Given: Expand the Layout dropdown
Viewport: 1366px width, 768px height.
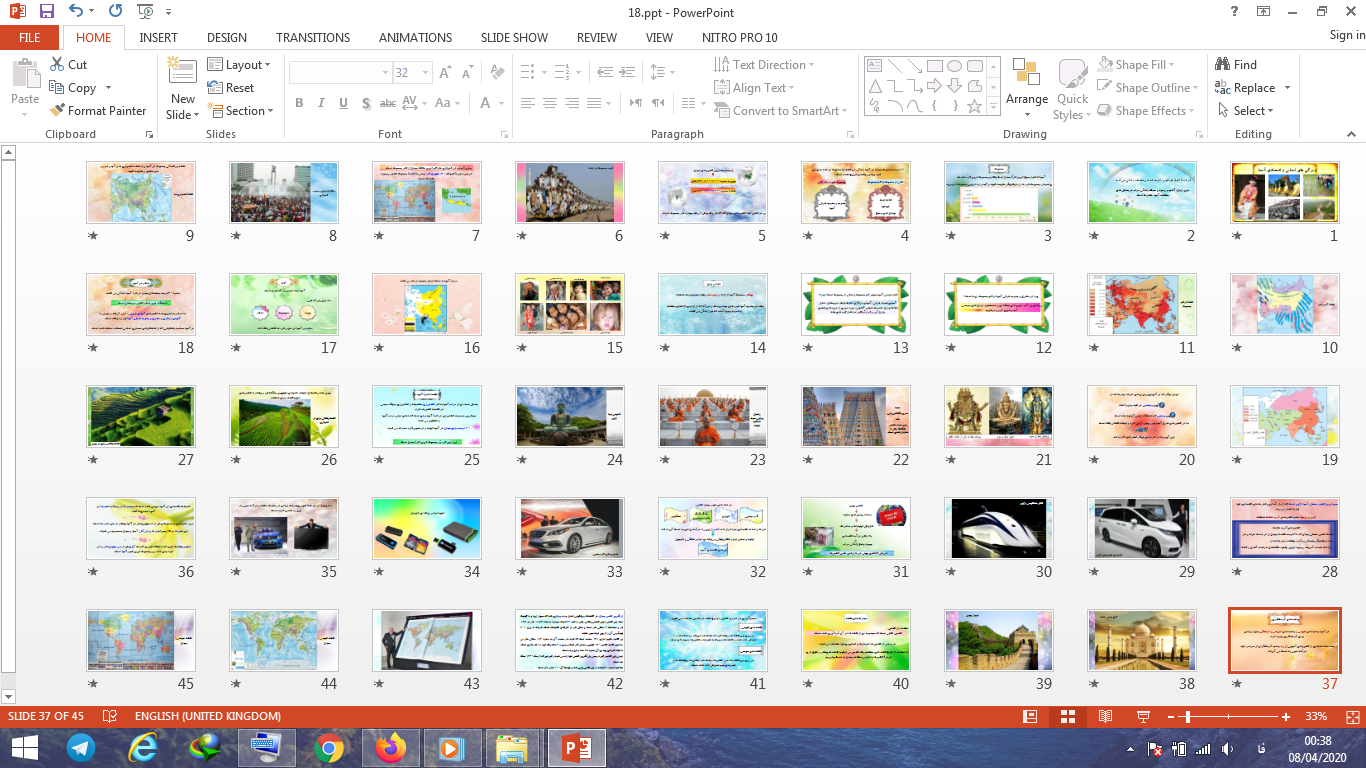Looking at the screenshot, I should (x=240, y=64).
